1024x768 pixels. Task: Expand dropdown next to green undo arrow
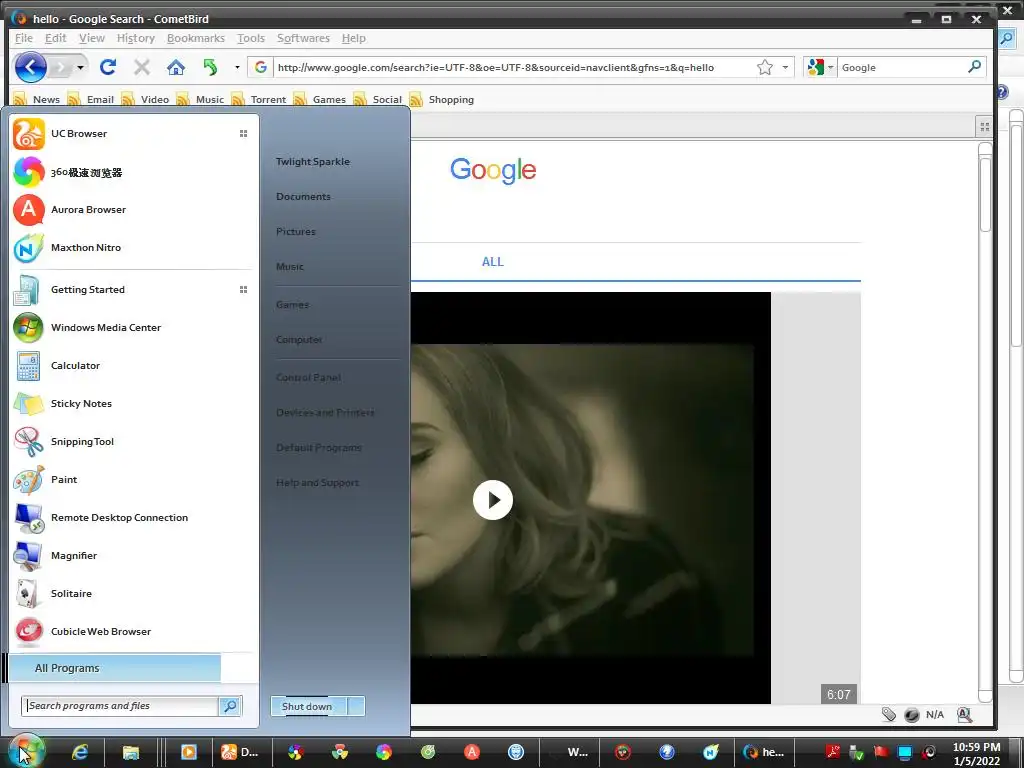pos(237,67)
